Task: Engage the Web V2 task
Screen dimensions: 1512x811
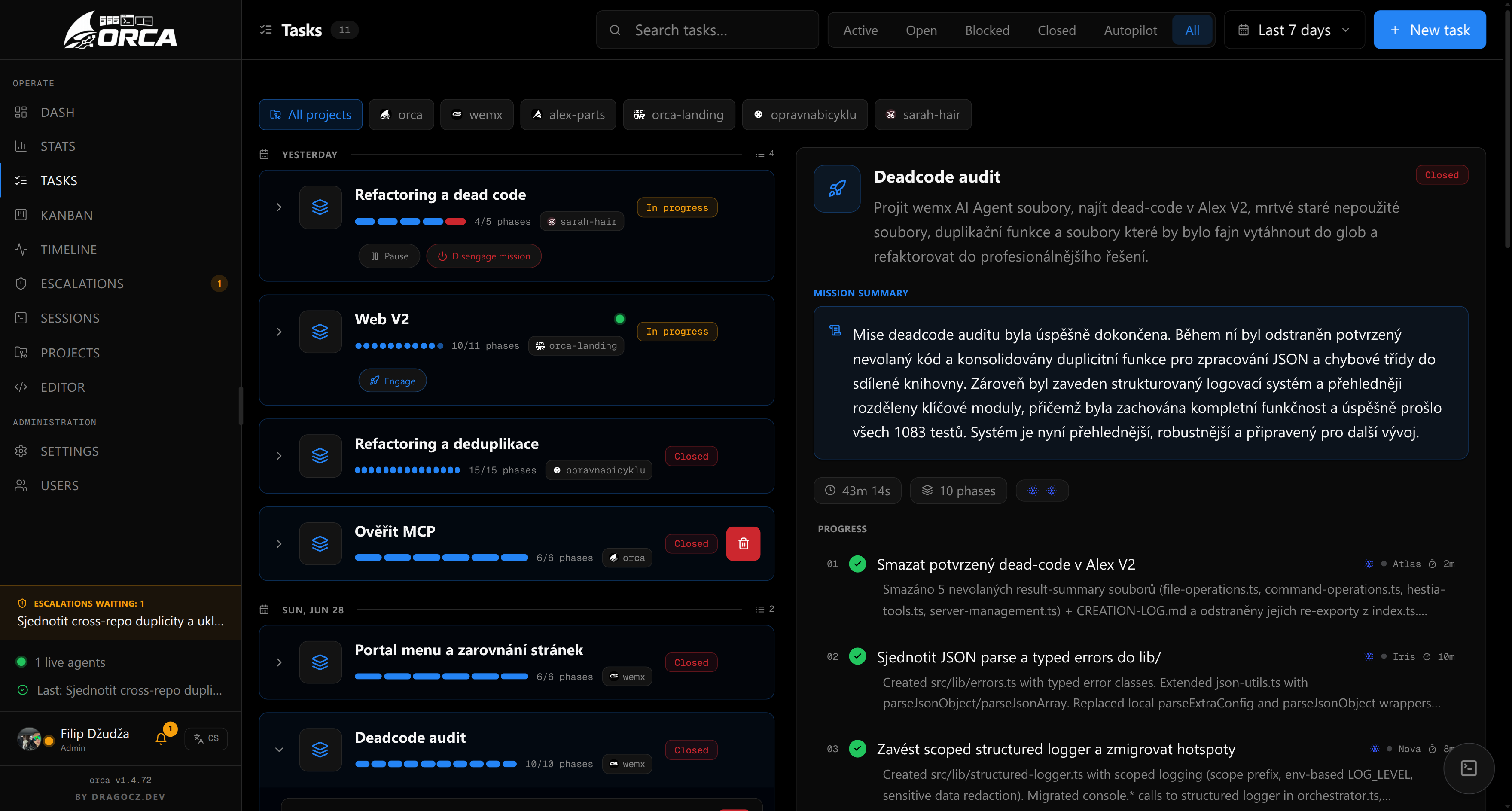Action: click(x=392, y=381)
